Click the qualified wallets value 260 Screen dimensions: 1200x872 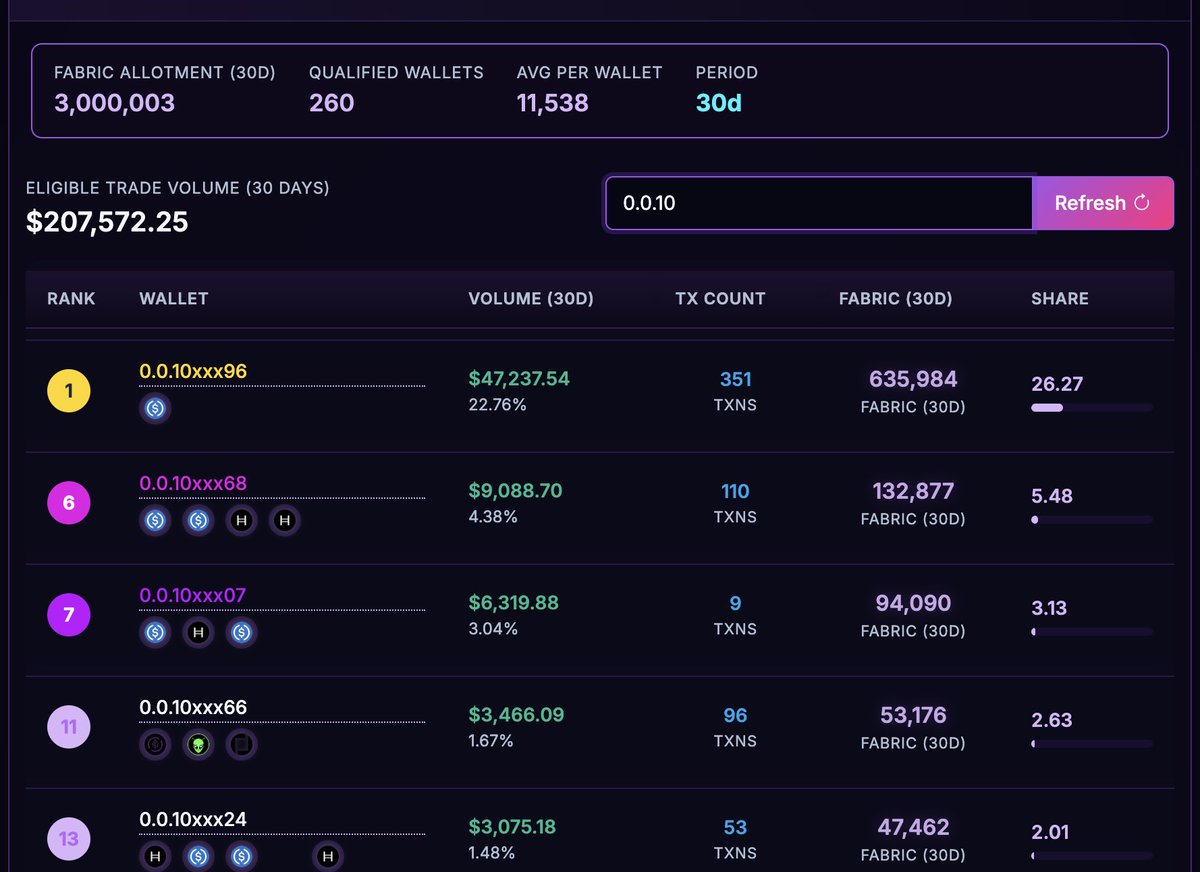332,102
